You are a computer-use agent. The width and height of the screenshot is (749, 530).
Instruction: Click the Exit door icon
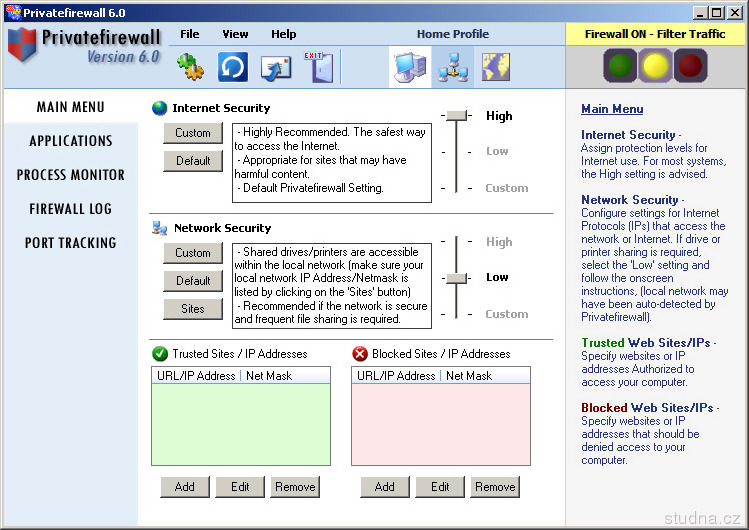[x=319, y=67]
